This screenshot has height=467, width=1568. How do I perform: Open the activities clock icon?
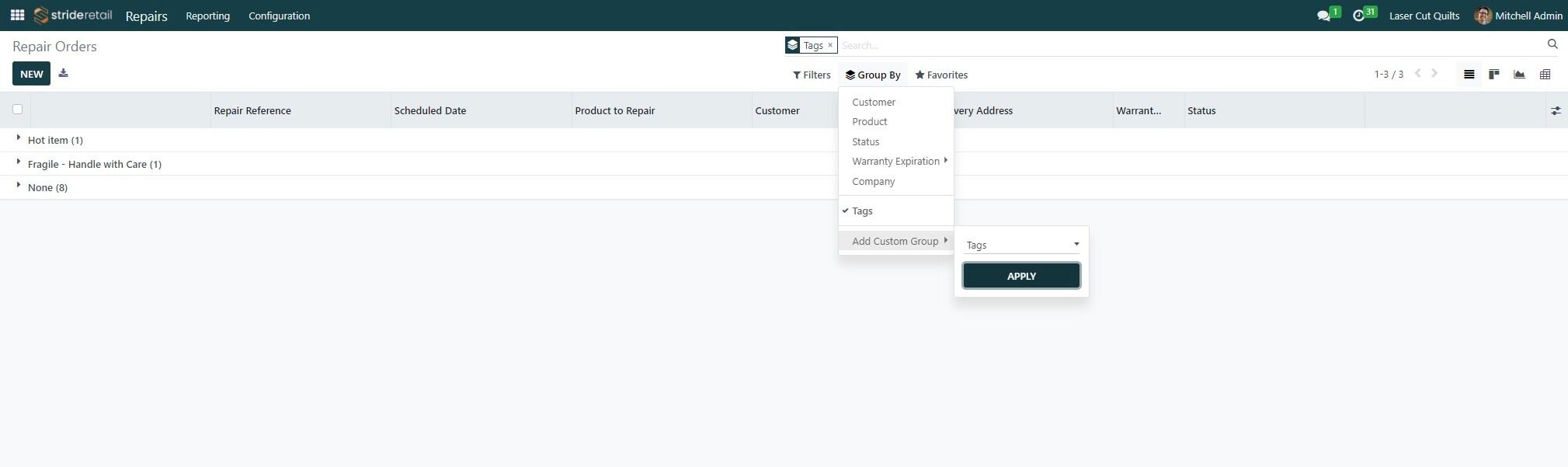[x=1358, y=16]
